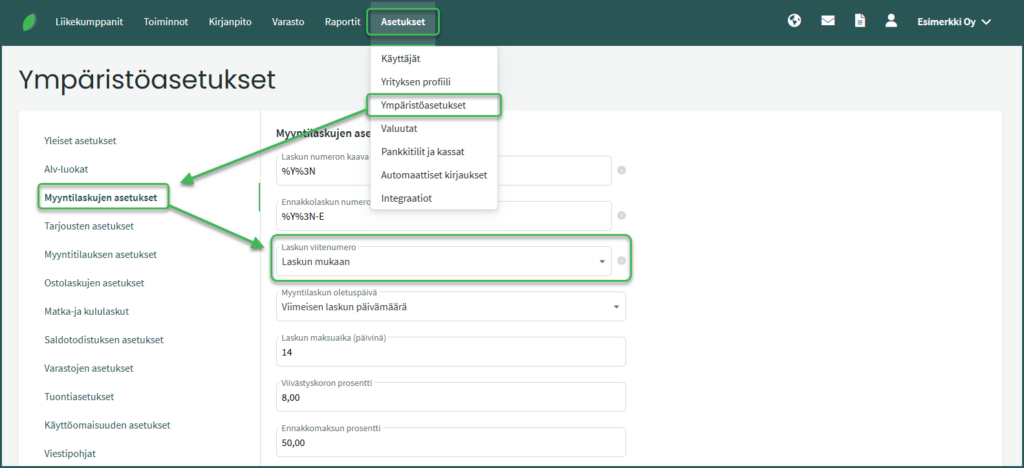Click the document icon in top bar
Image resolution: width=1024 pixels, height=468 pixels.
(x=859, y=21)
